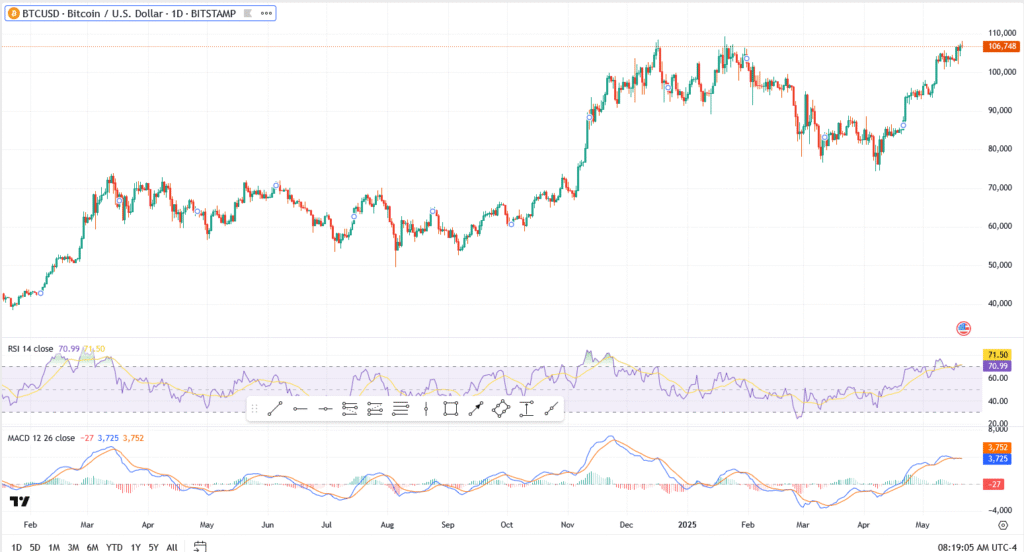The image size is (1024, 552).
Task: Set the time range to 5Y
Action: (x=153, y=547)
